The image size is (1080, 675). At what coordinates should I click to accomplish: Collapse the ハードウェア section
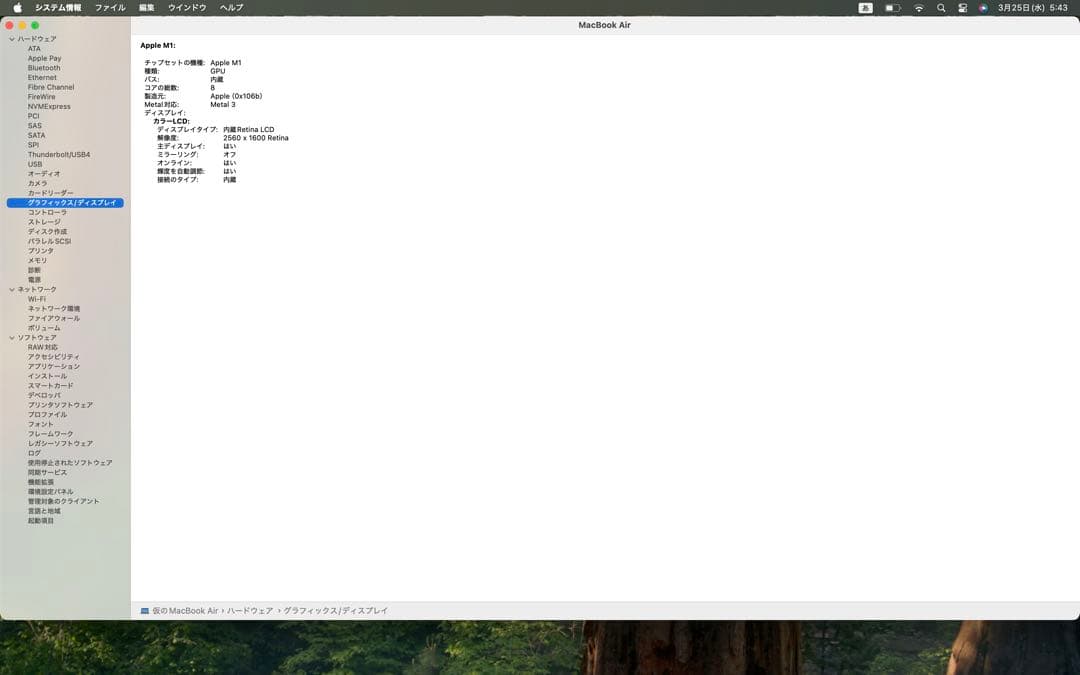coord(12,39)
